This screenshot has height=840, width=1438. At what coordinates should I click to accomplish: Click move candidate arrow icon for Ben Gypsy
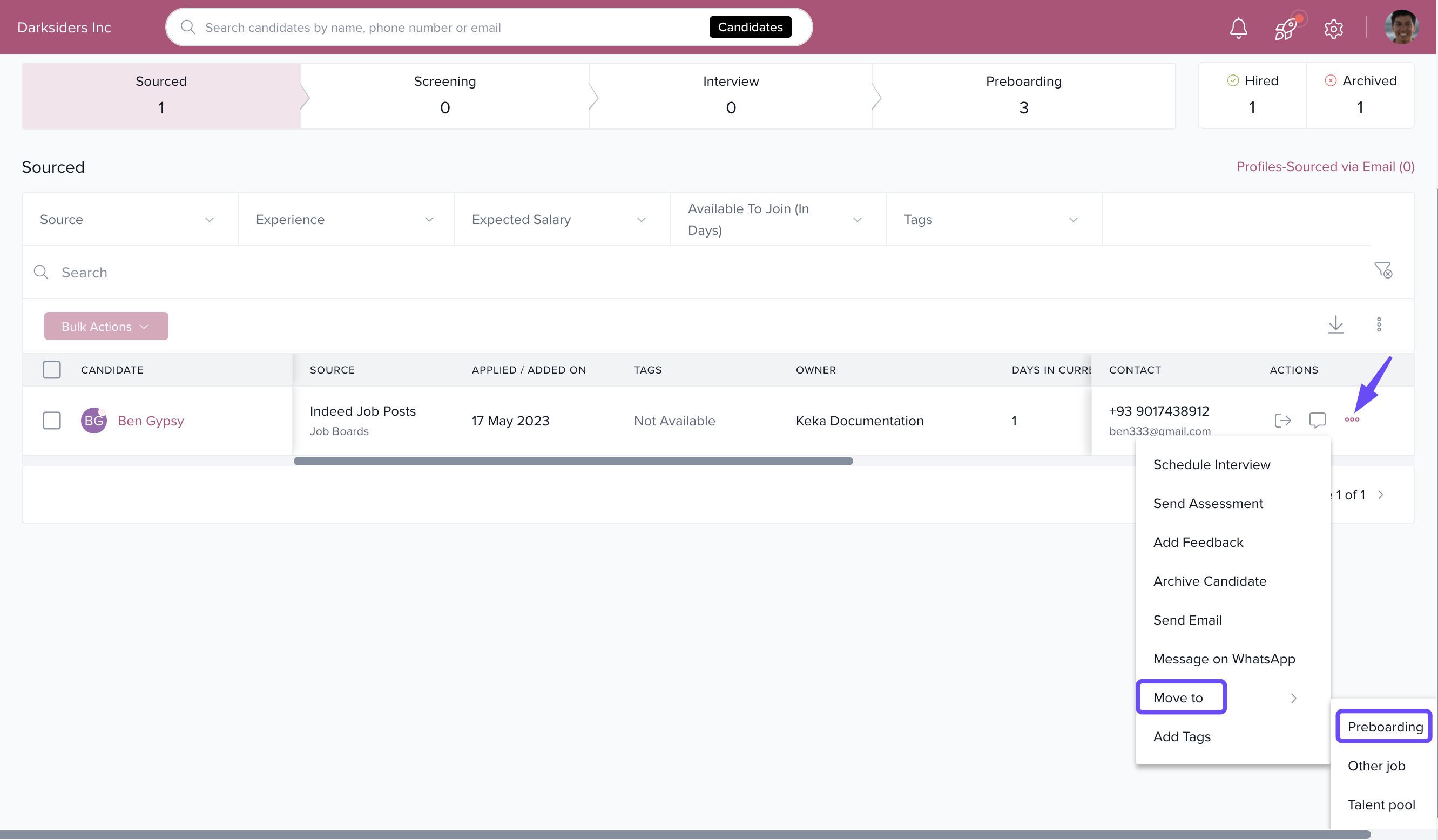click(1282, 421)
